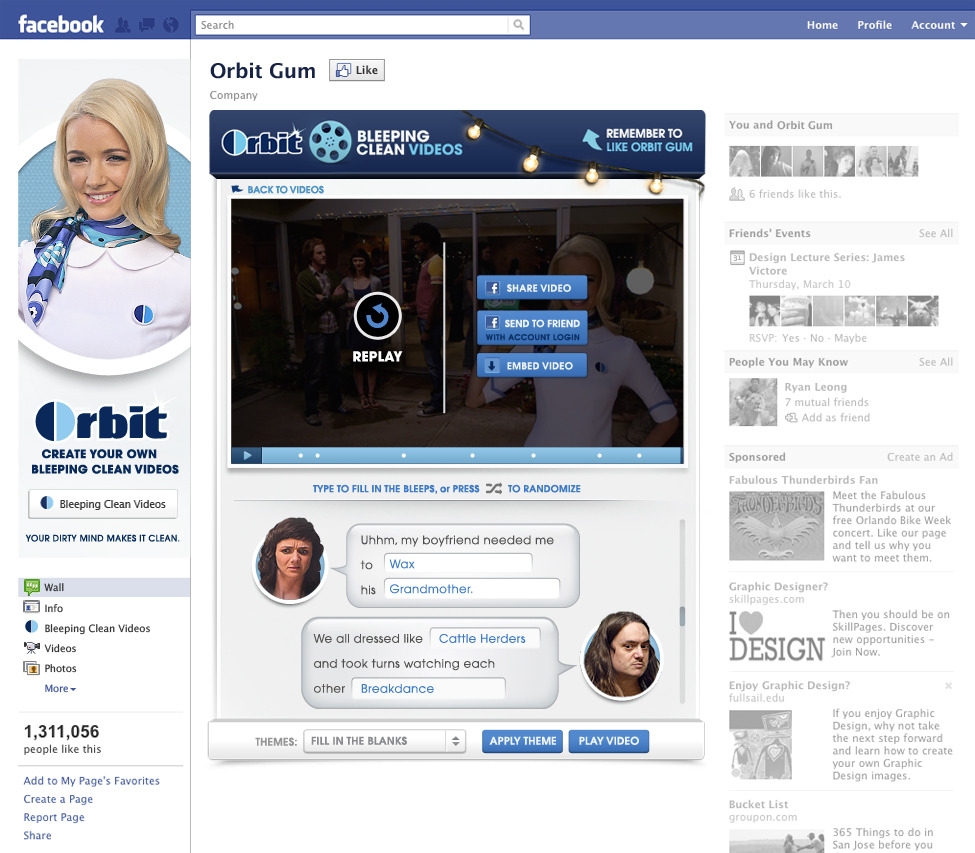Click the Wall icon in sidebar

(x=32, y=587)
